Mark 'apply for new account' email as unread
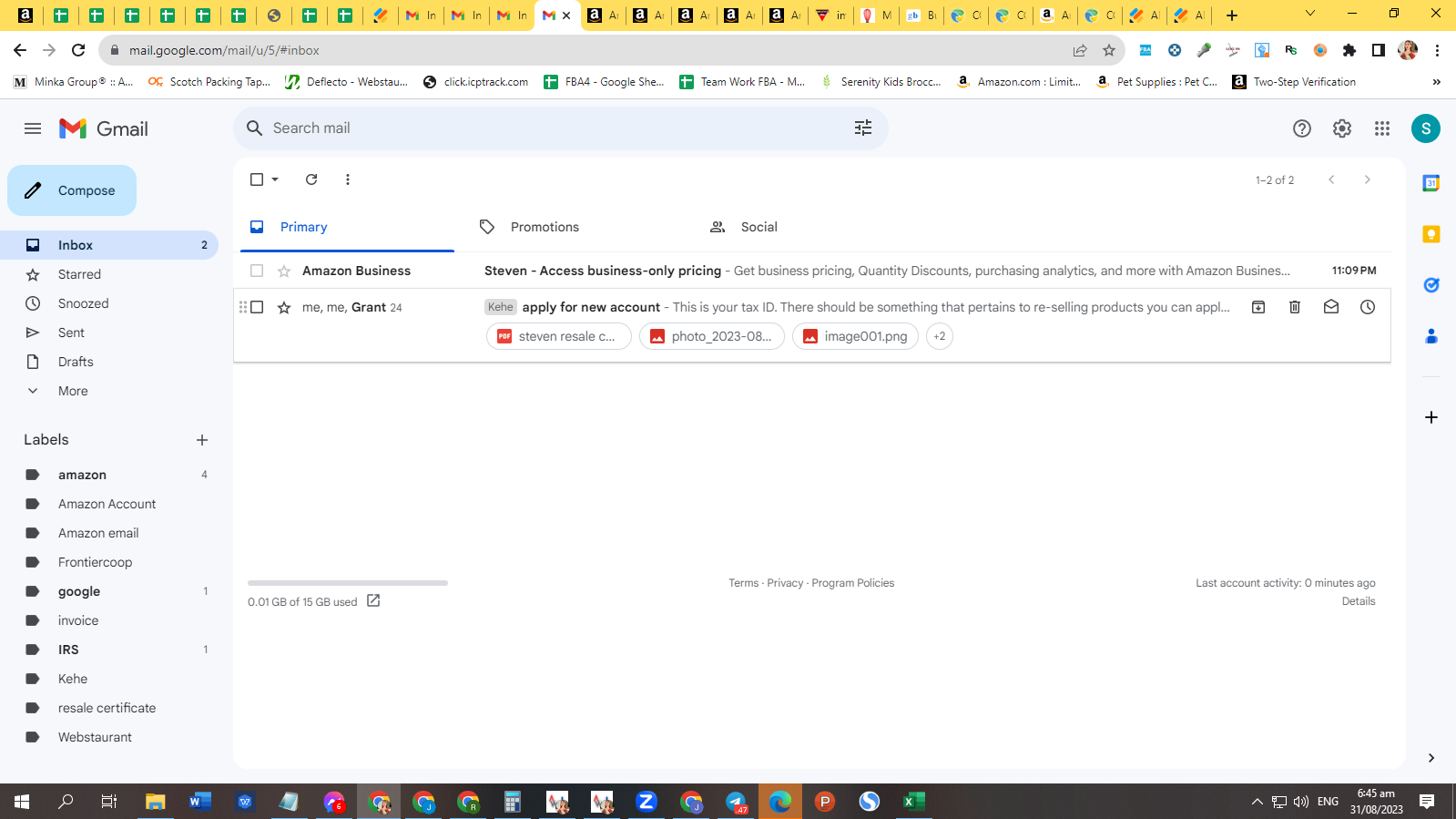This screenshot has height=819, width=1456. pyautogui.click(x=1331, y=307)
